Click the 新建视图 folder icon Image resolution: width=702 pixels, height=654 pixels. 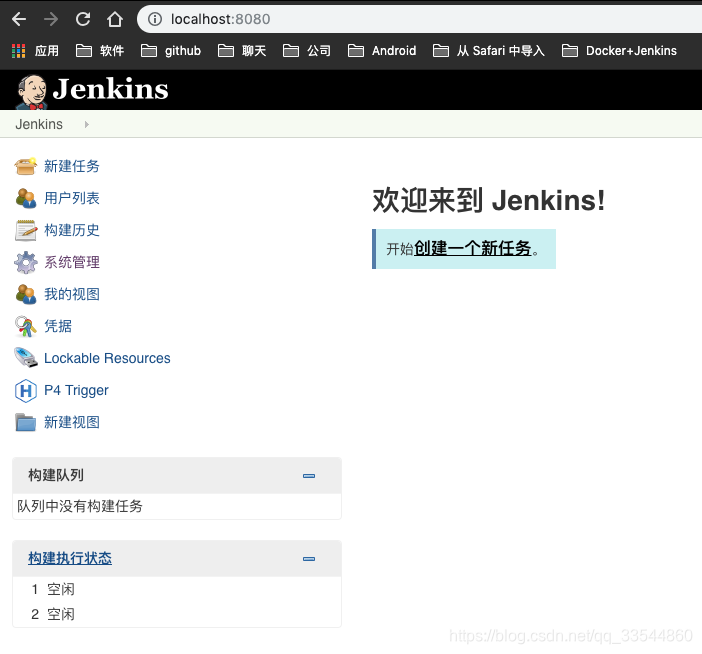click(26, 422)
